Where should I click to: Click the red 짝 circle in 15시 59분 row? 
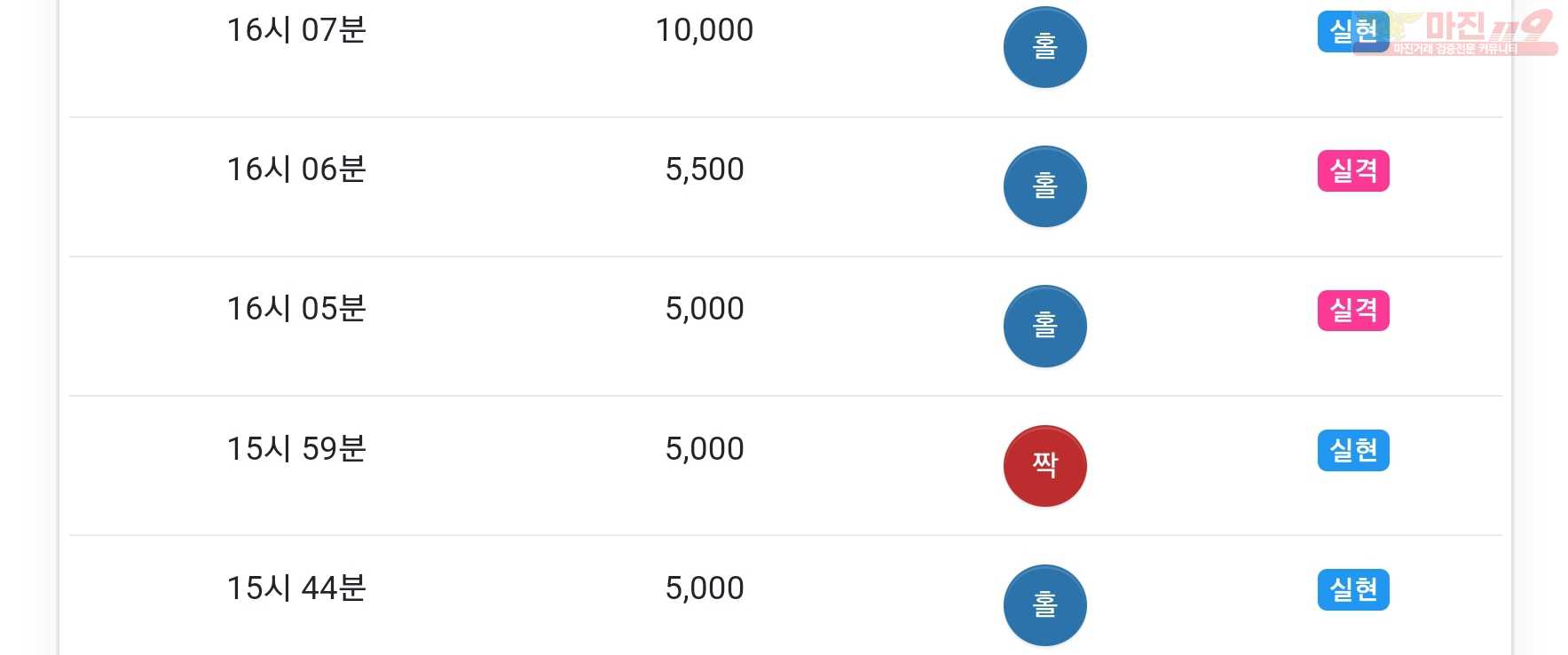1044,465
